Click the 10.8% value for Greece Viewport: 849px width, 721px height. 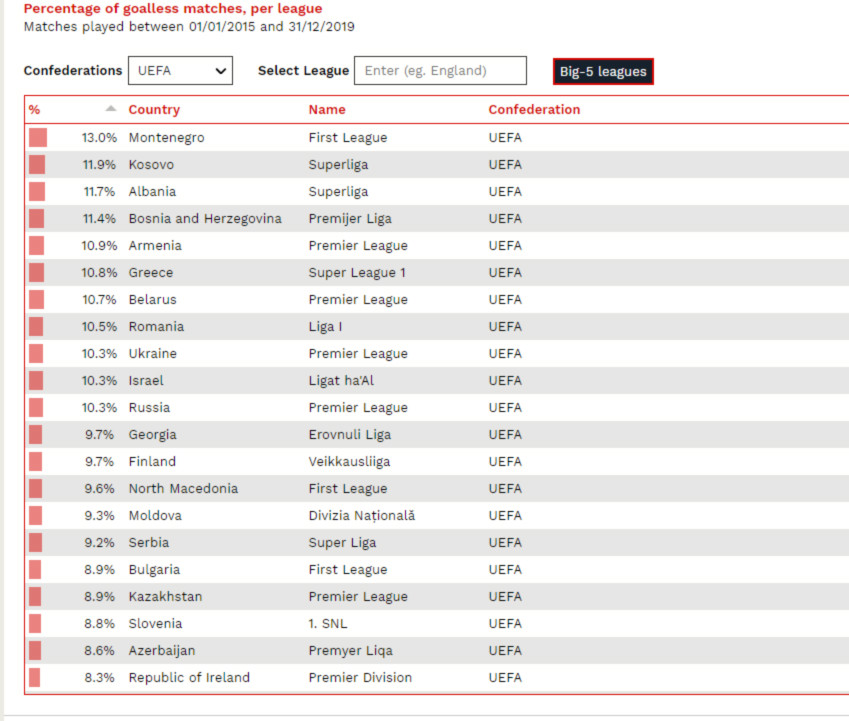[99, 273]
